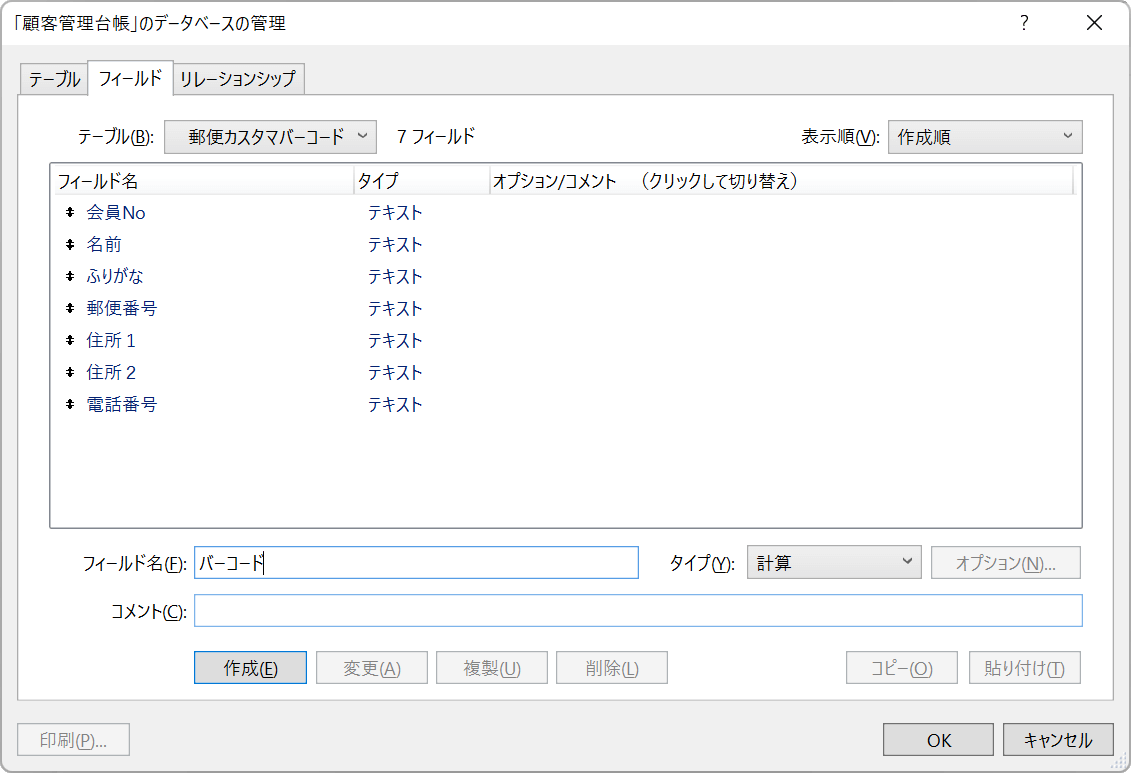Open the テーブル selection dropdown

tap(270, 137)
